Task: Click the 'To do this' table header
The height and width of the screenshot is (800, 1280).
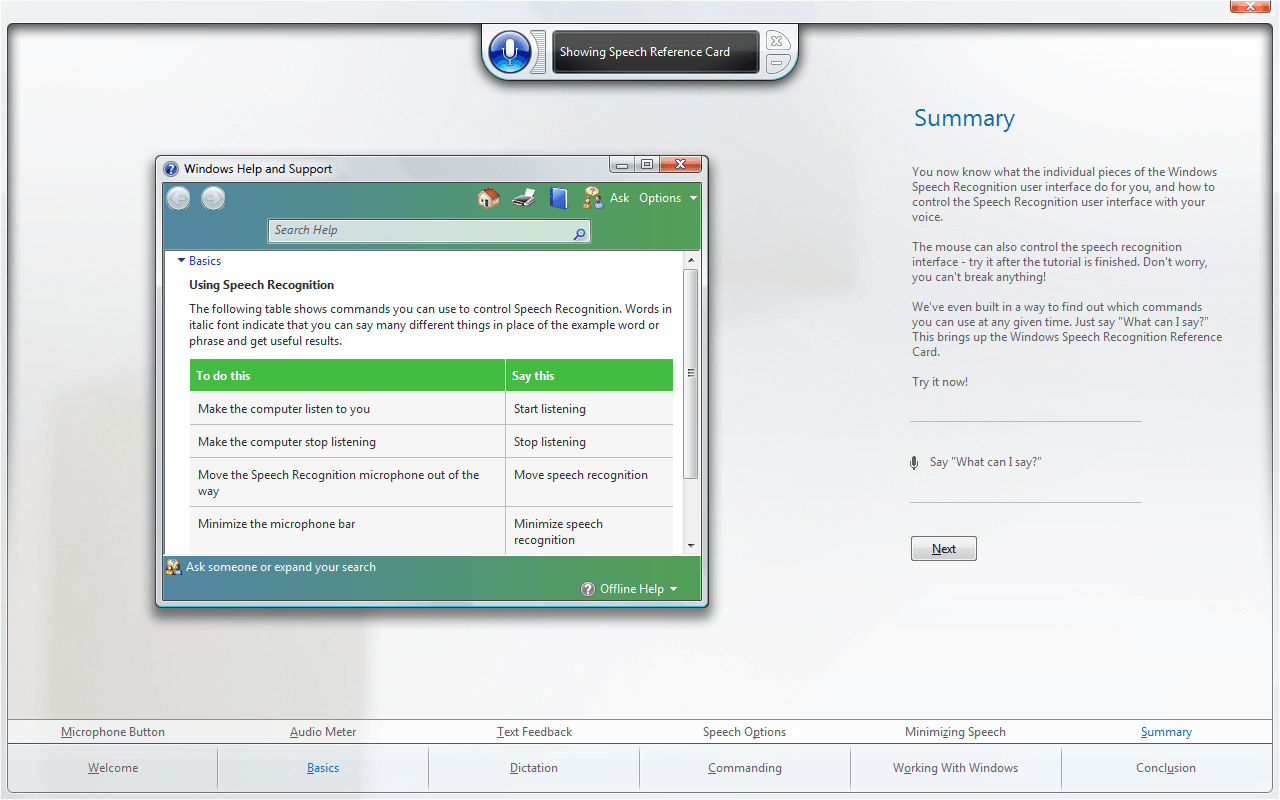Action: pos(348,376)
